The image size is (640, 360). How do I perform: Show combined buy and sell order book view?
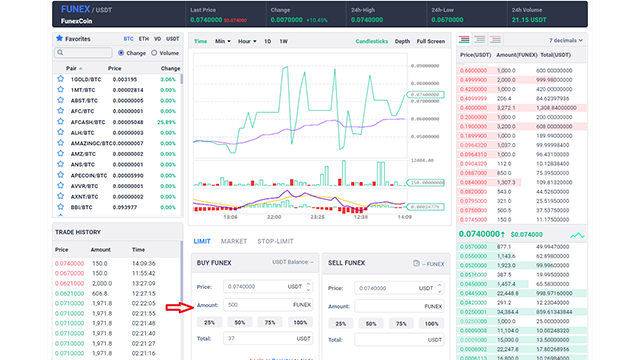(464, 40)
